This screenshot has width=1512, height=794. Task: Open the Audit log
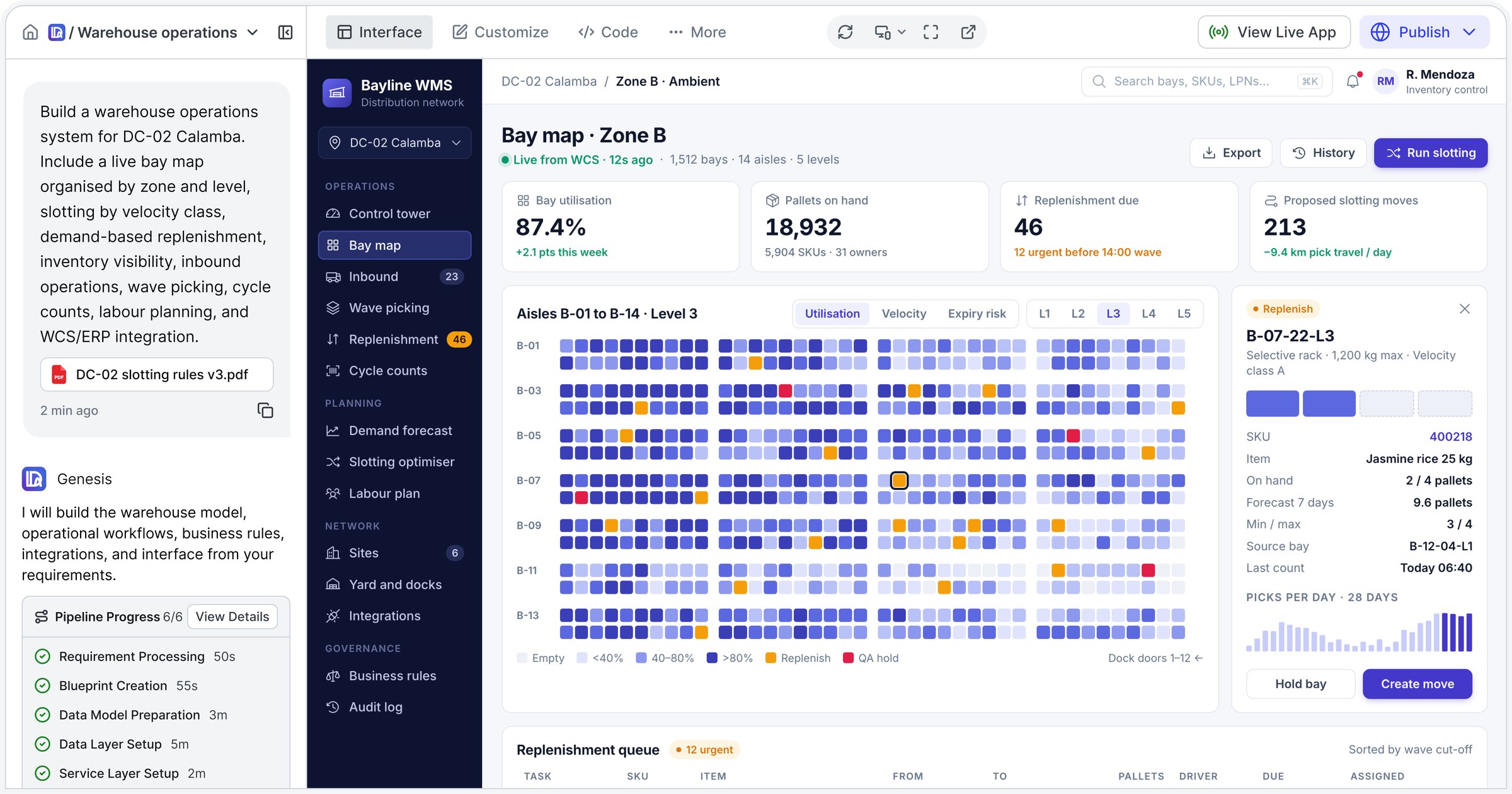395,707
